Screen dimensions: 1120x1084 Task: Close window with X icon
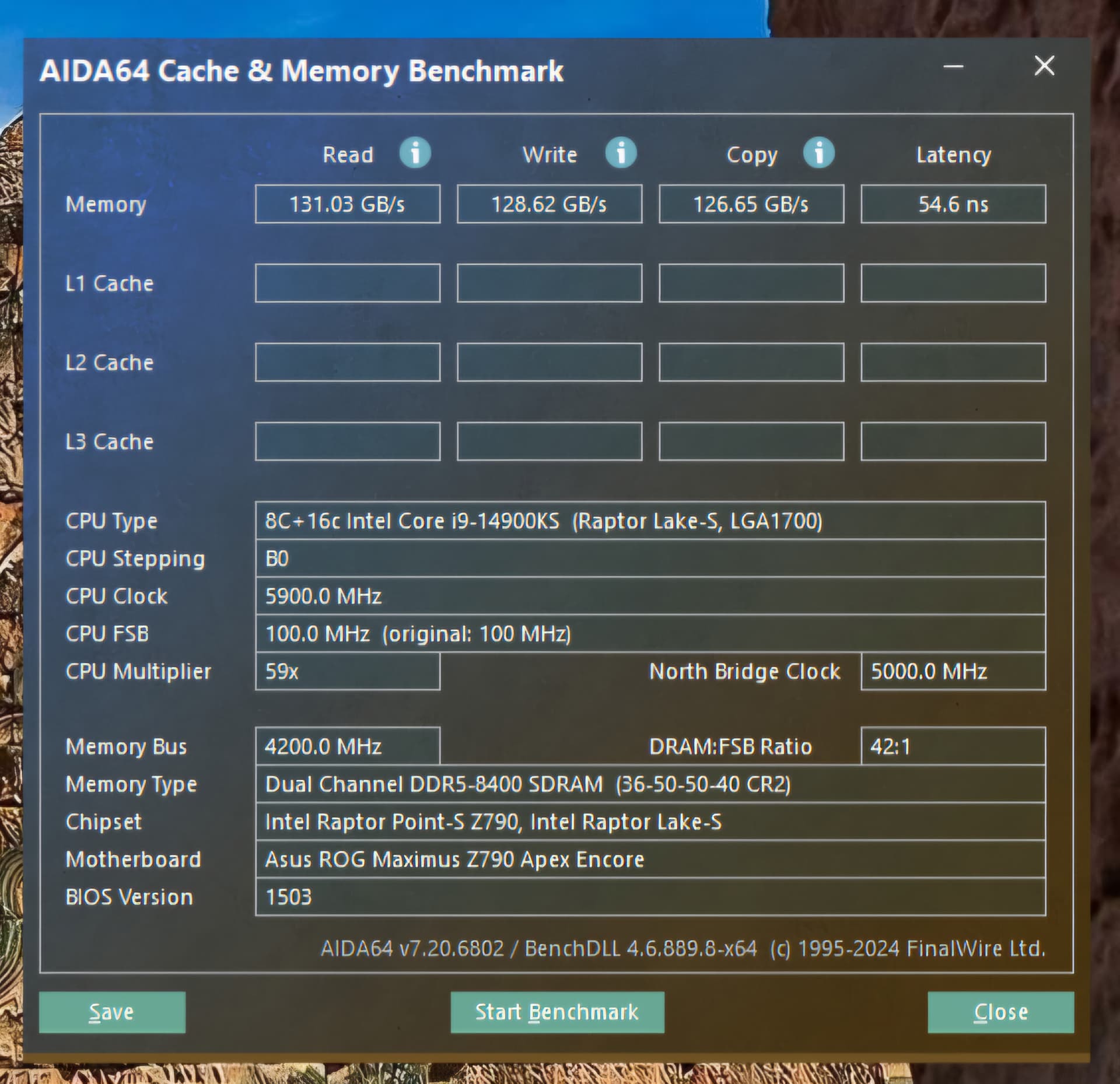[x=1044, y=66]
